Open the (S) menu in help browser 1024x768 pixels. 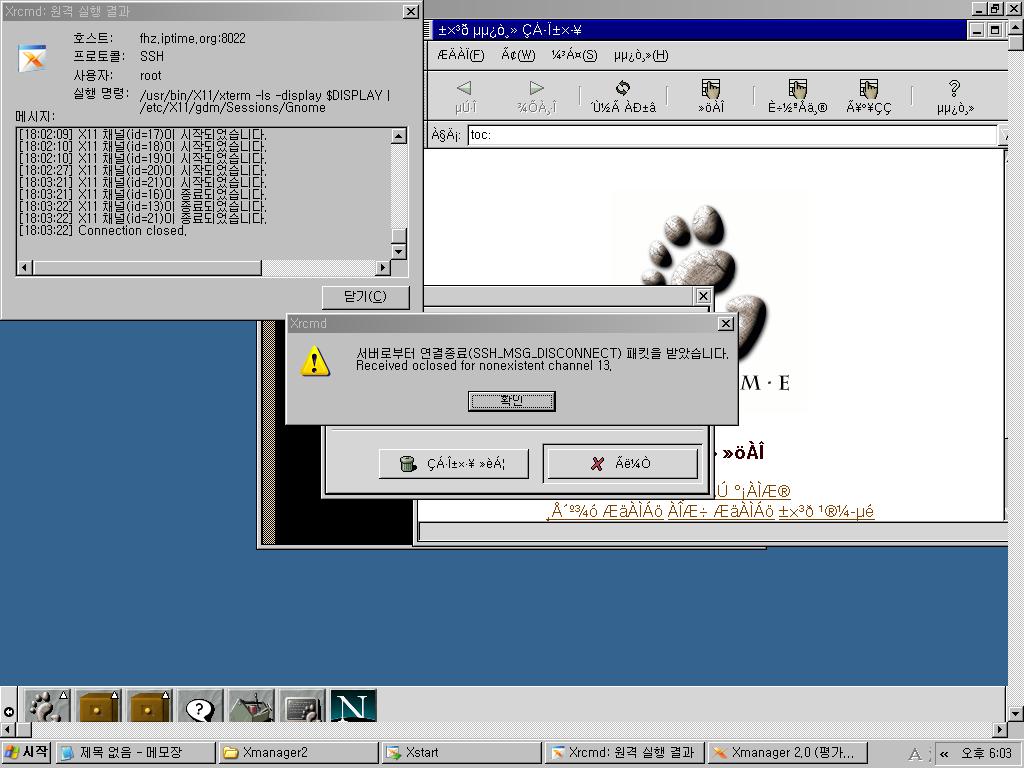click(x=574, y=55)
